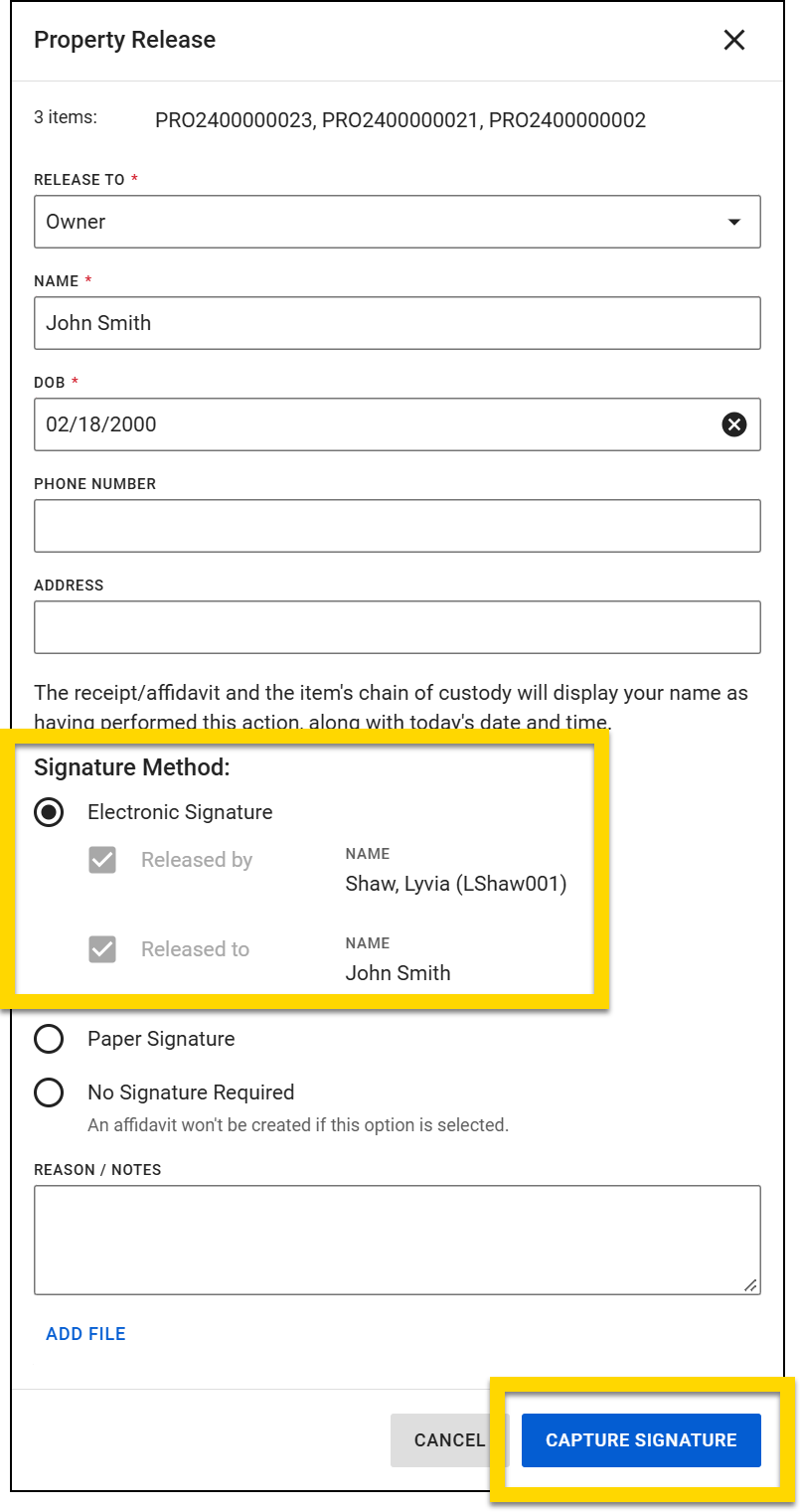This screenshot has width=800, height=1512.
Task: Click the clear icon next to 02/18/2000
Action: click(733, 424)
